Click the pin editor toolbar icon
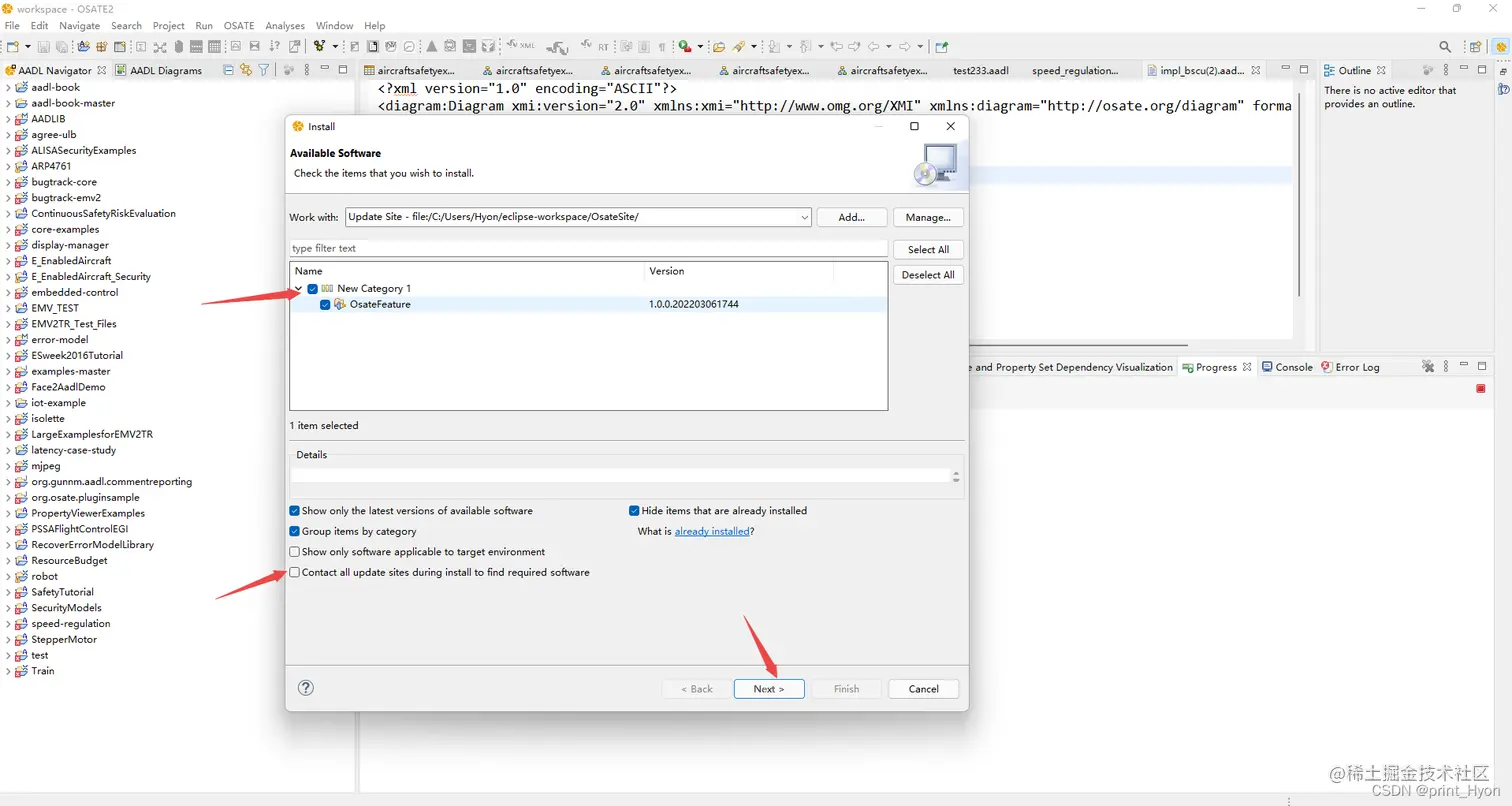 click(x=941, y=46)
